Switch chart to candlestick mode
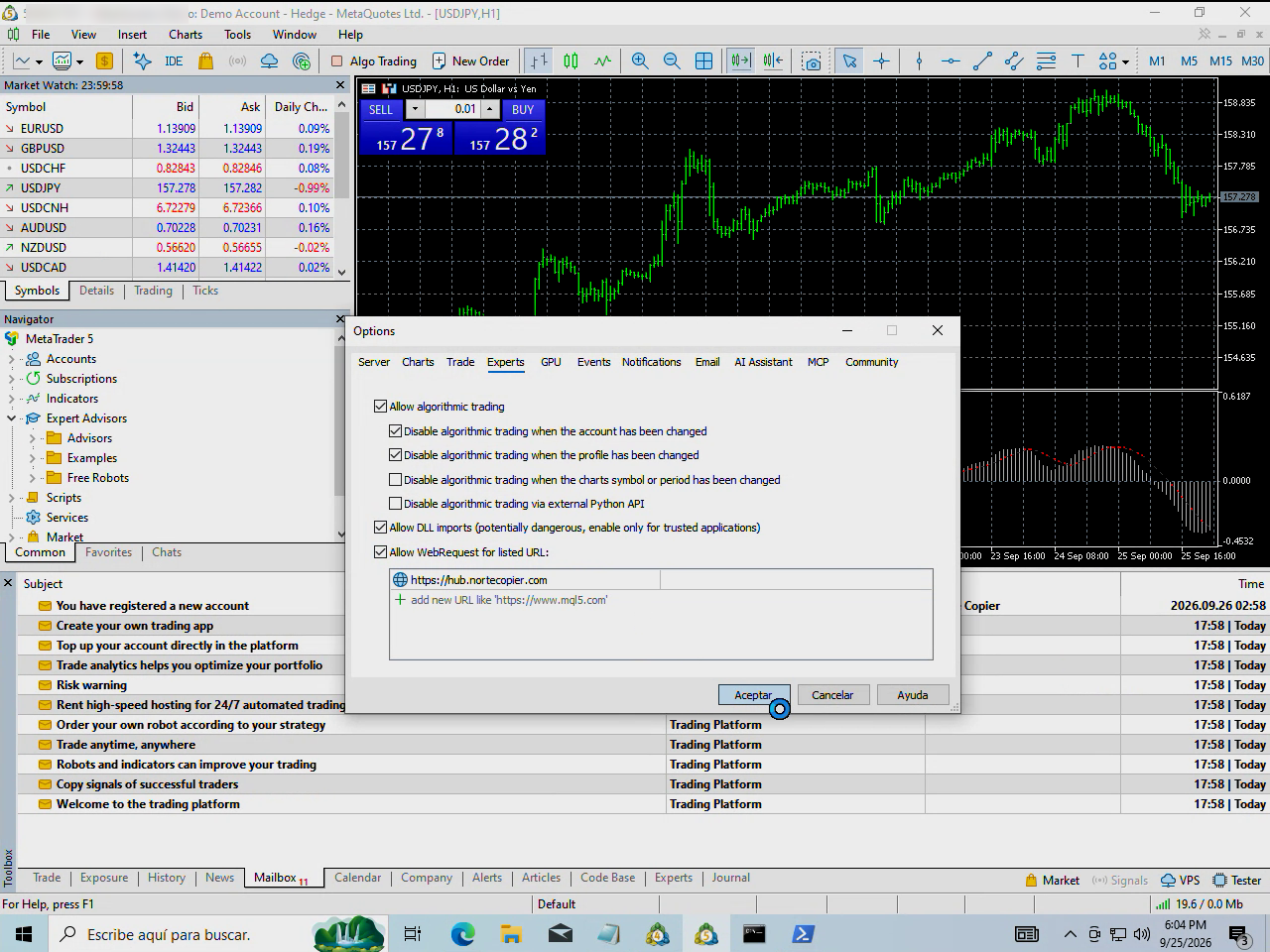1270x952 pixels. click(x=571, y=60)
